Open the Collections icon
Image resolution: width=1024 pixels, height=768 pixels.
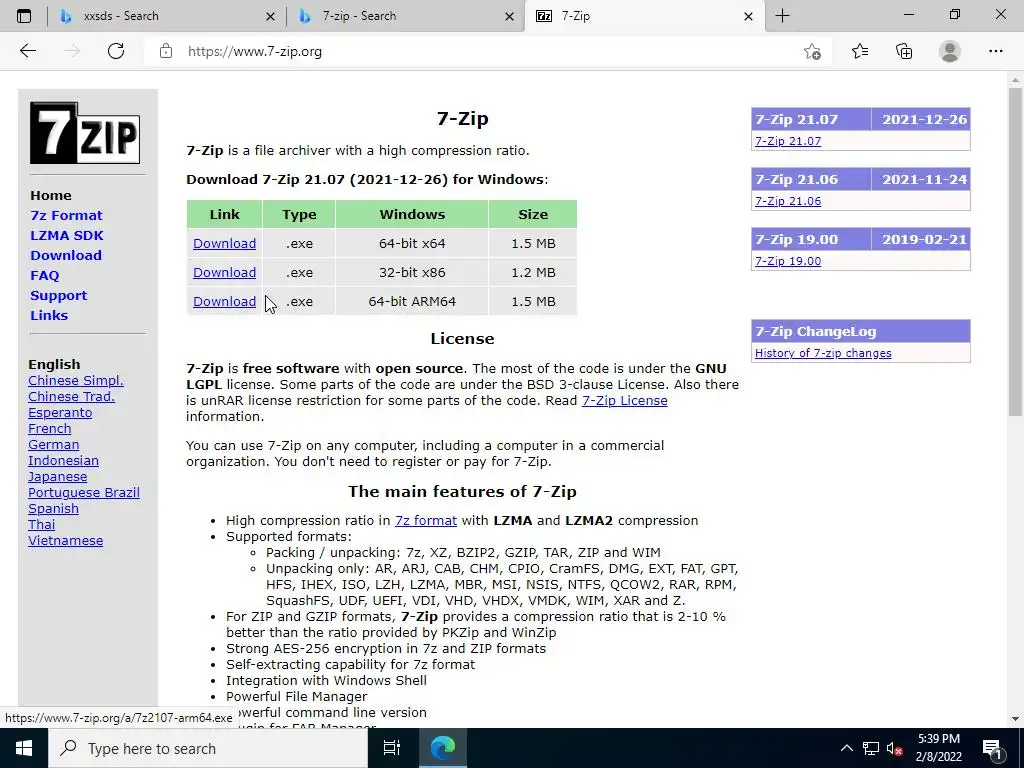point(904,51)
